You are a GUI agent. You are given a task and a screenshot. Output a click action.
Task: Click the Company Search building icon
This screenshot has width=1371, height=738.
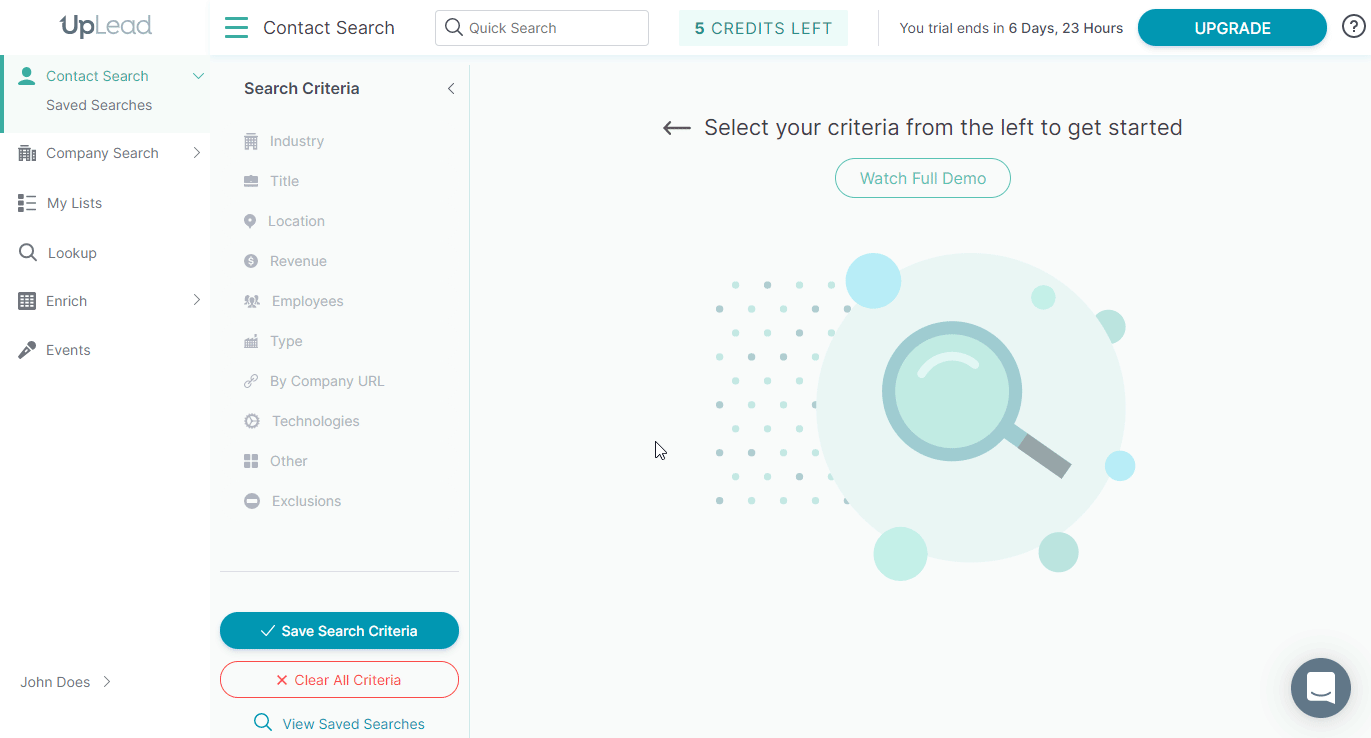point(27,153)
